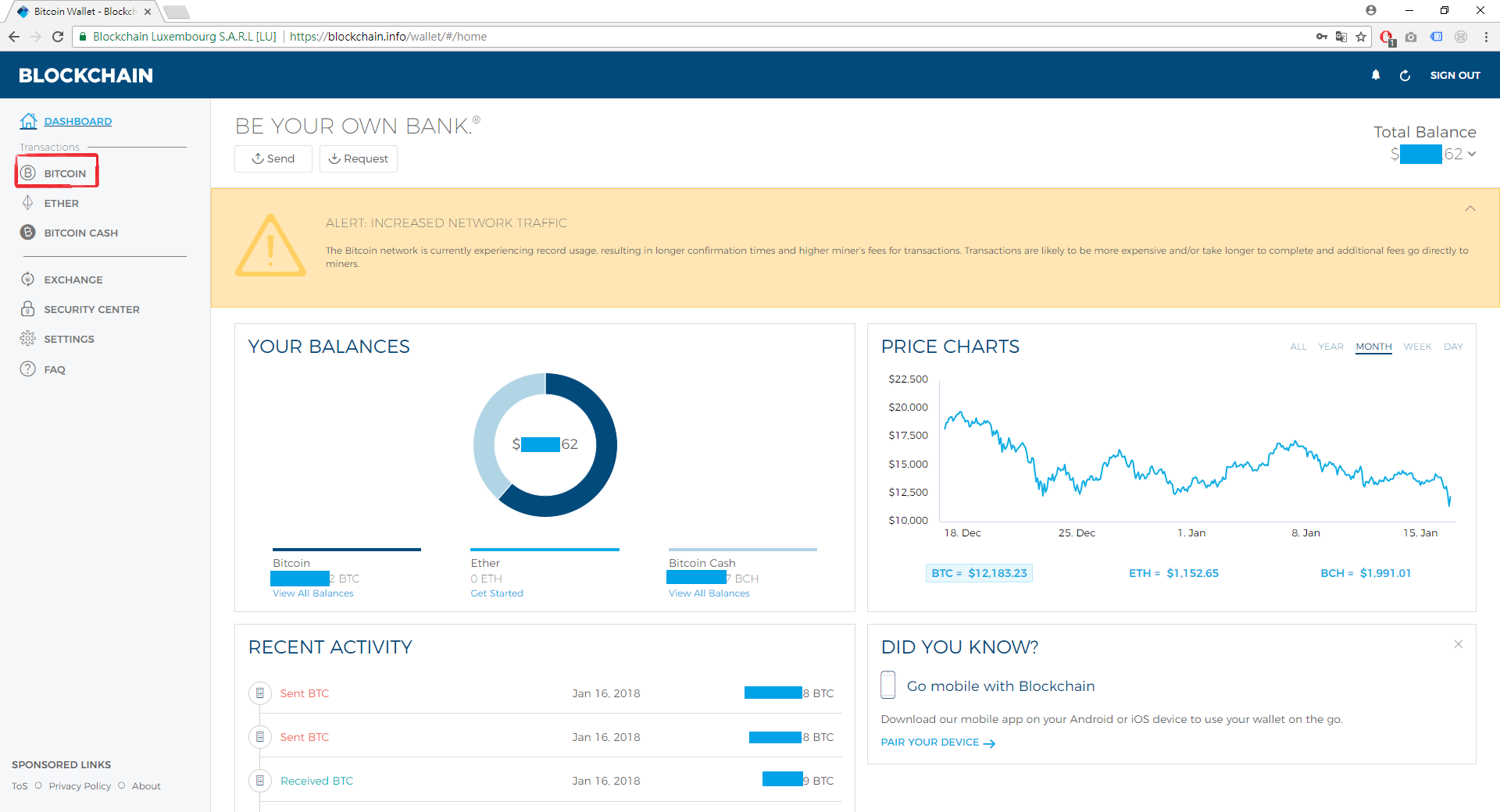Click the Exchange icon in sidebar

(28, 280)
